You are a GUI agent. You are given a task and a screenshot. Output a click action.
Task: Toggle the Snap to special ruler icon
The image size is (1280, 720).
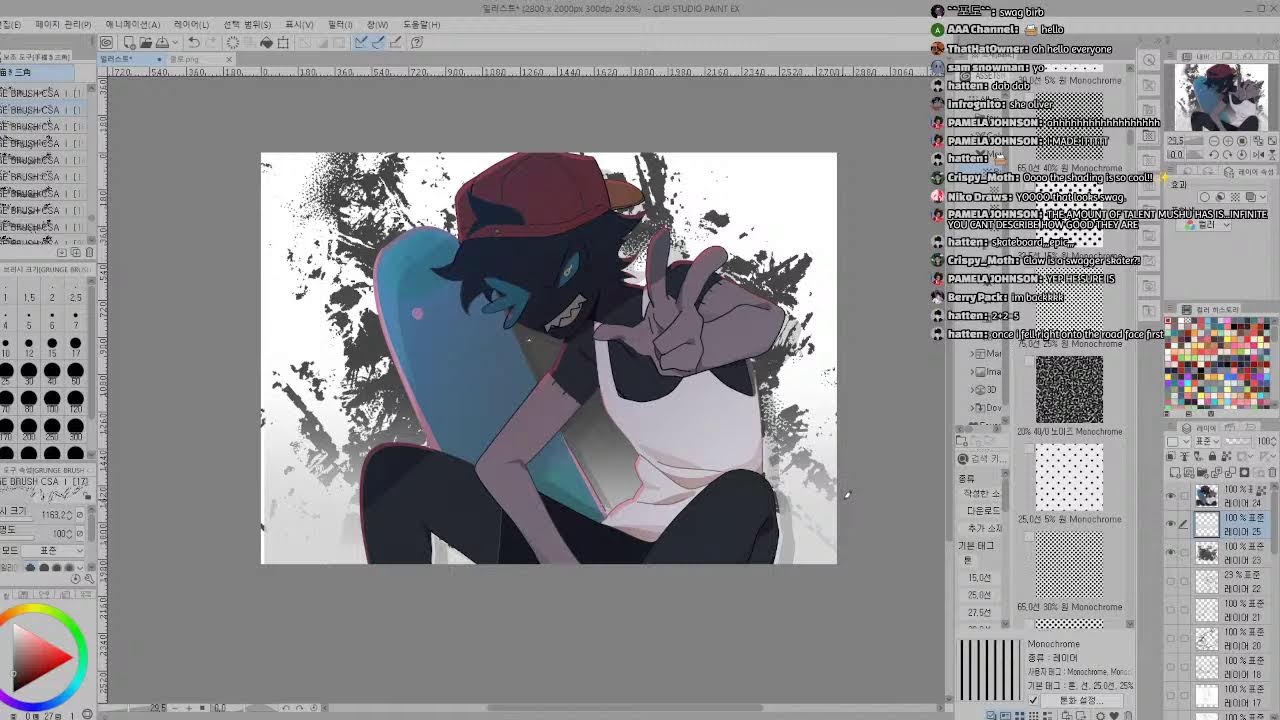378,43
